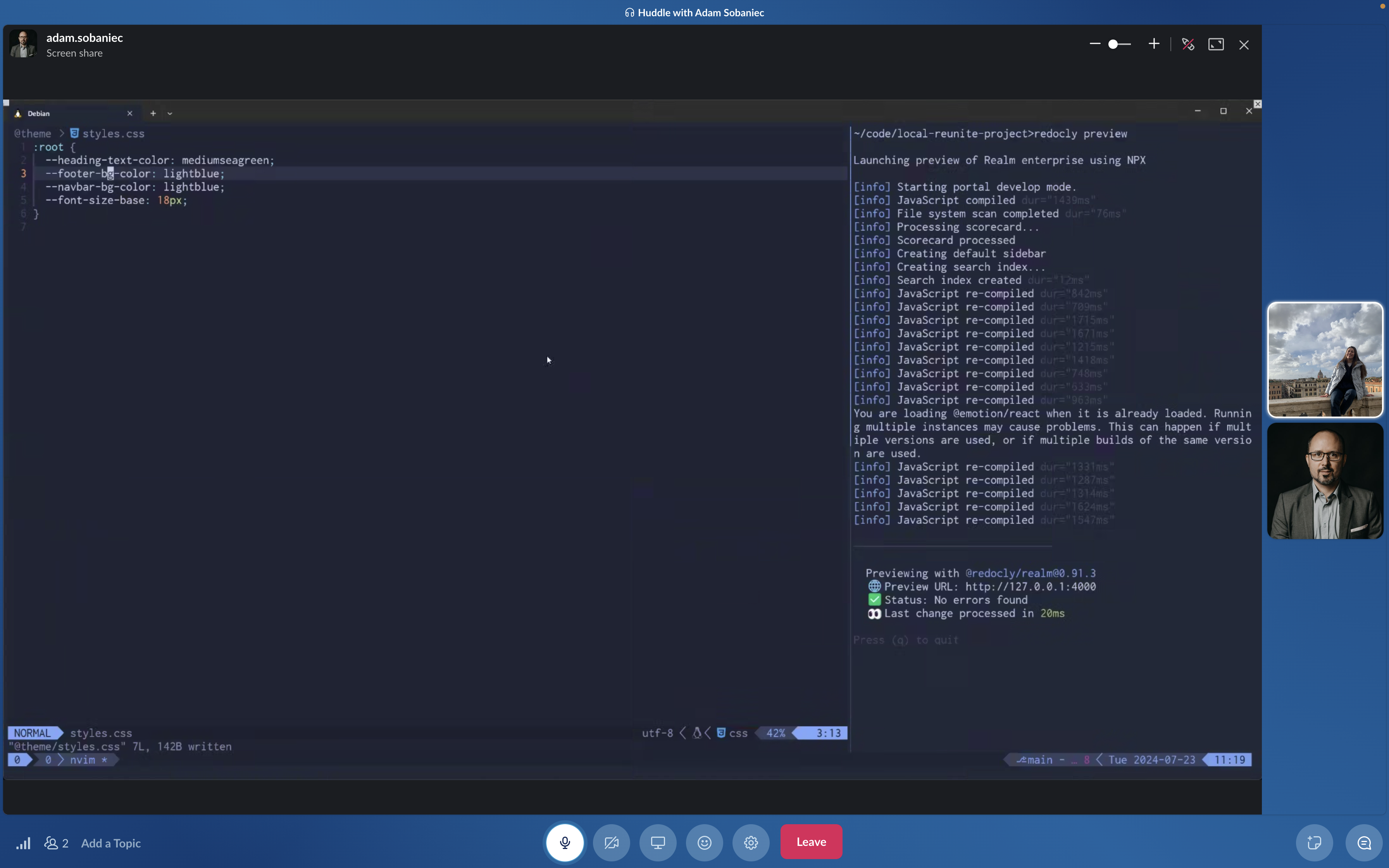Open the huddle notes canvas icon
This screenshot has height=868, width=1389.
(x=1314, y=842)
